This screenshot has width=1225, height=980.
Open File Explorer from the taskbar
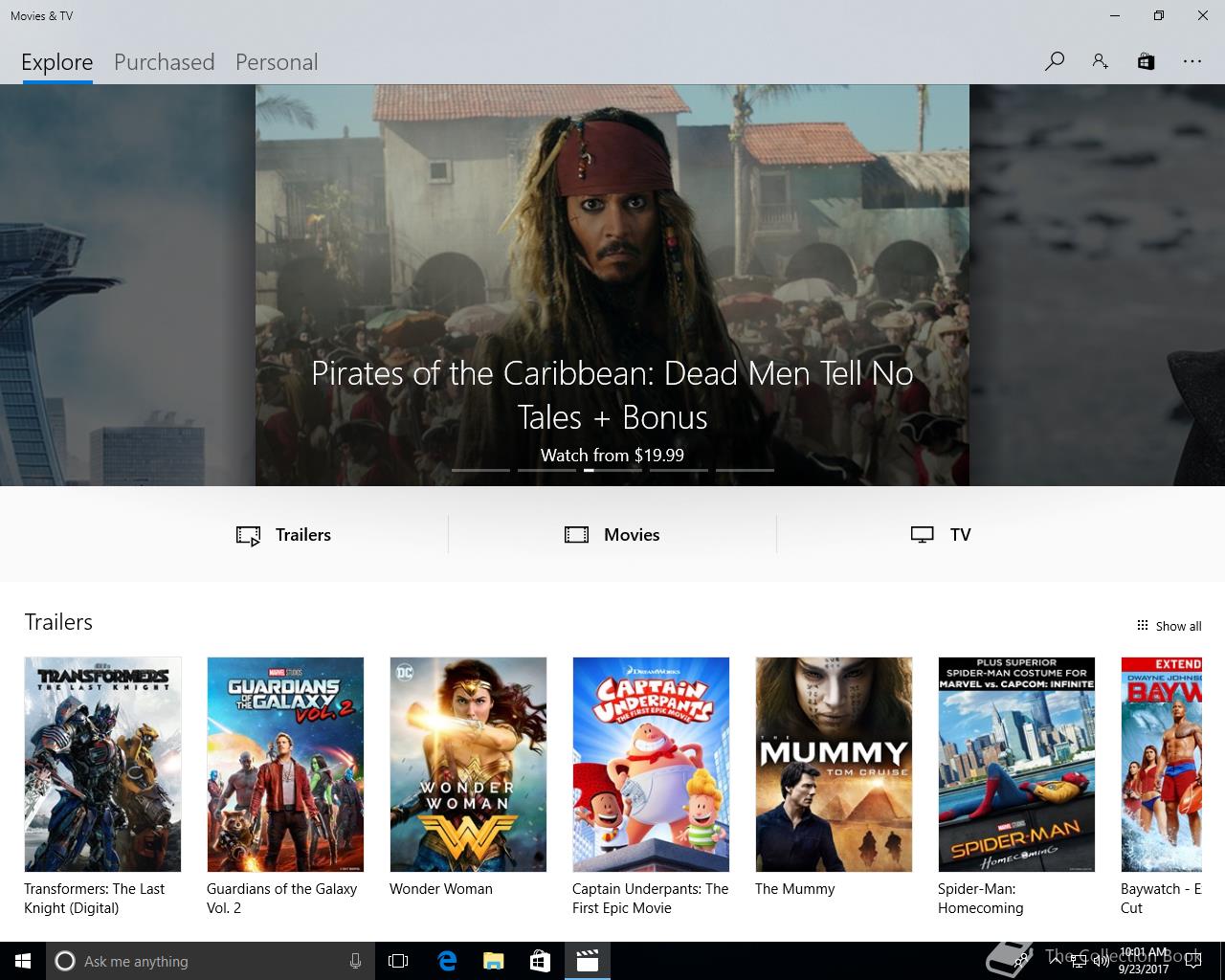point(493,961)
